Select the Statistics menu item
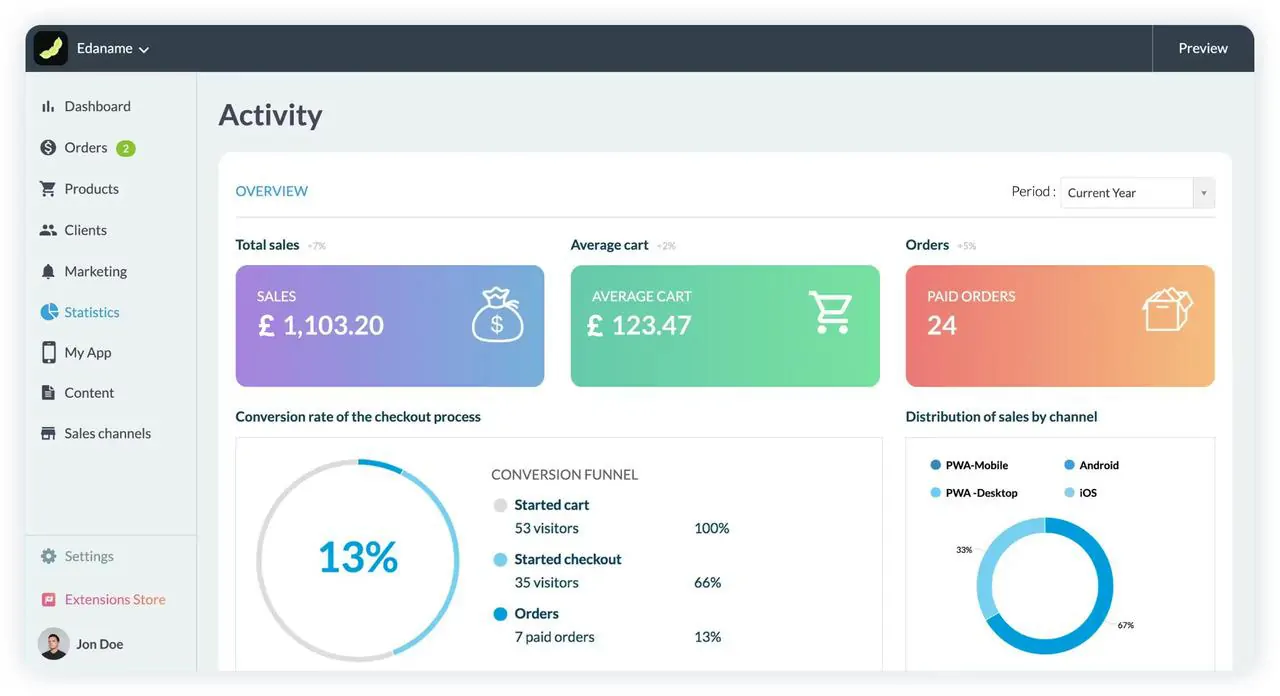1280x696 pixels. coord(91,312)
